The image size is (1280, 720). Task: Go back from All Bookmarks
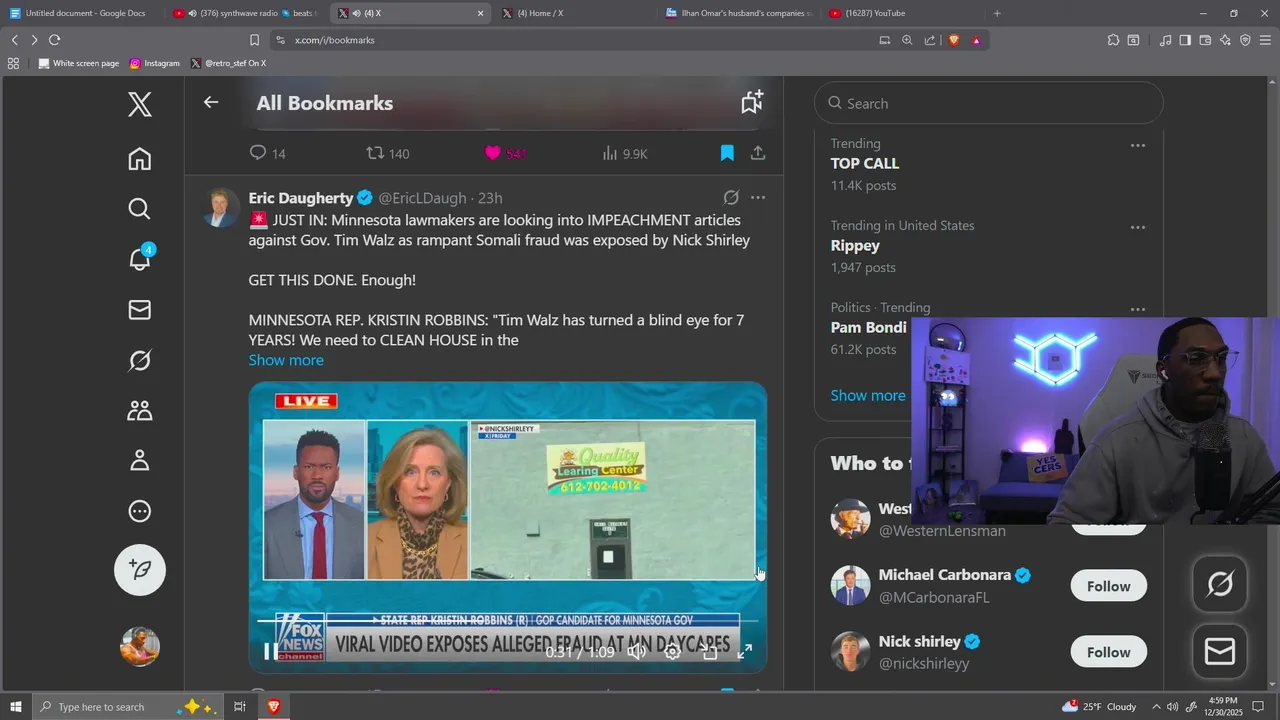pyautogui.click(x=210, y=102)
